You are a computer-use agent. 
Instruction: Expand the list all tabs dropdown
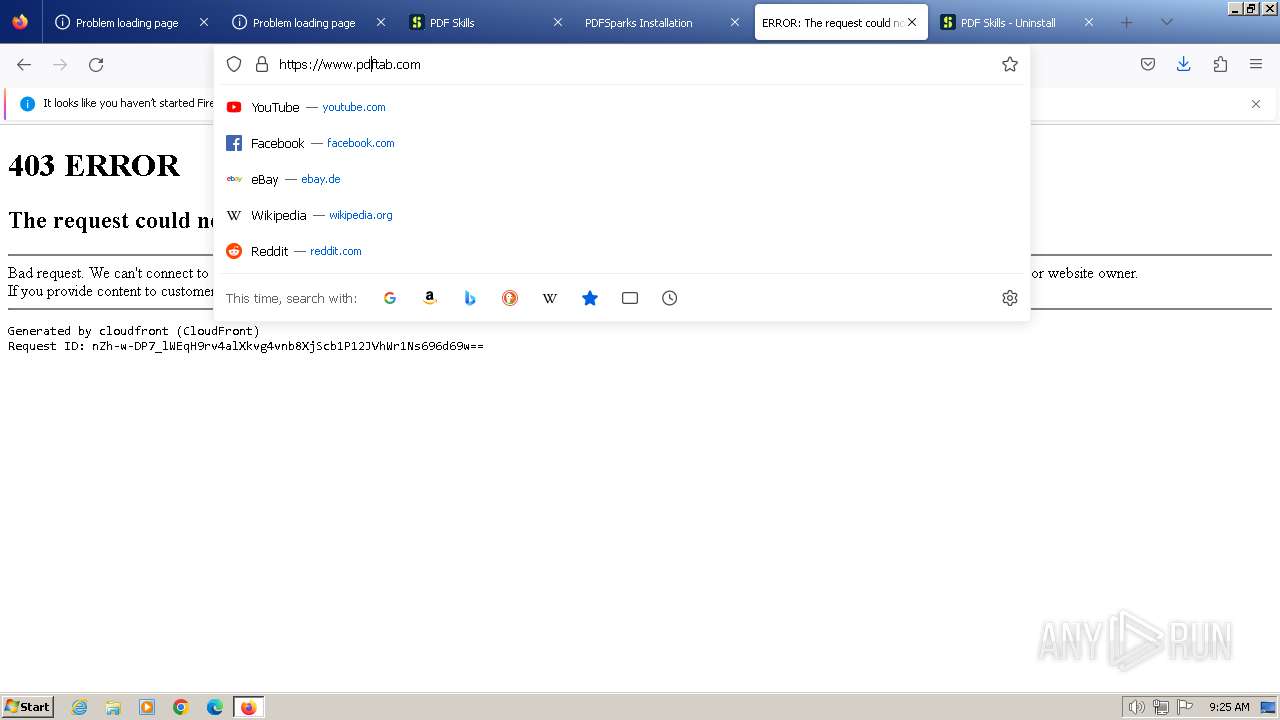click(x=1167, y=22)
